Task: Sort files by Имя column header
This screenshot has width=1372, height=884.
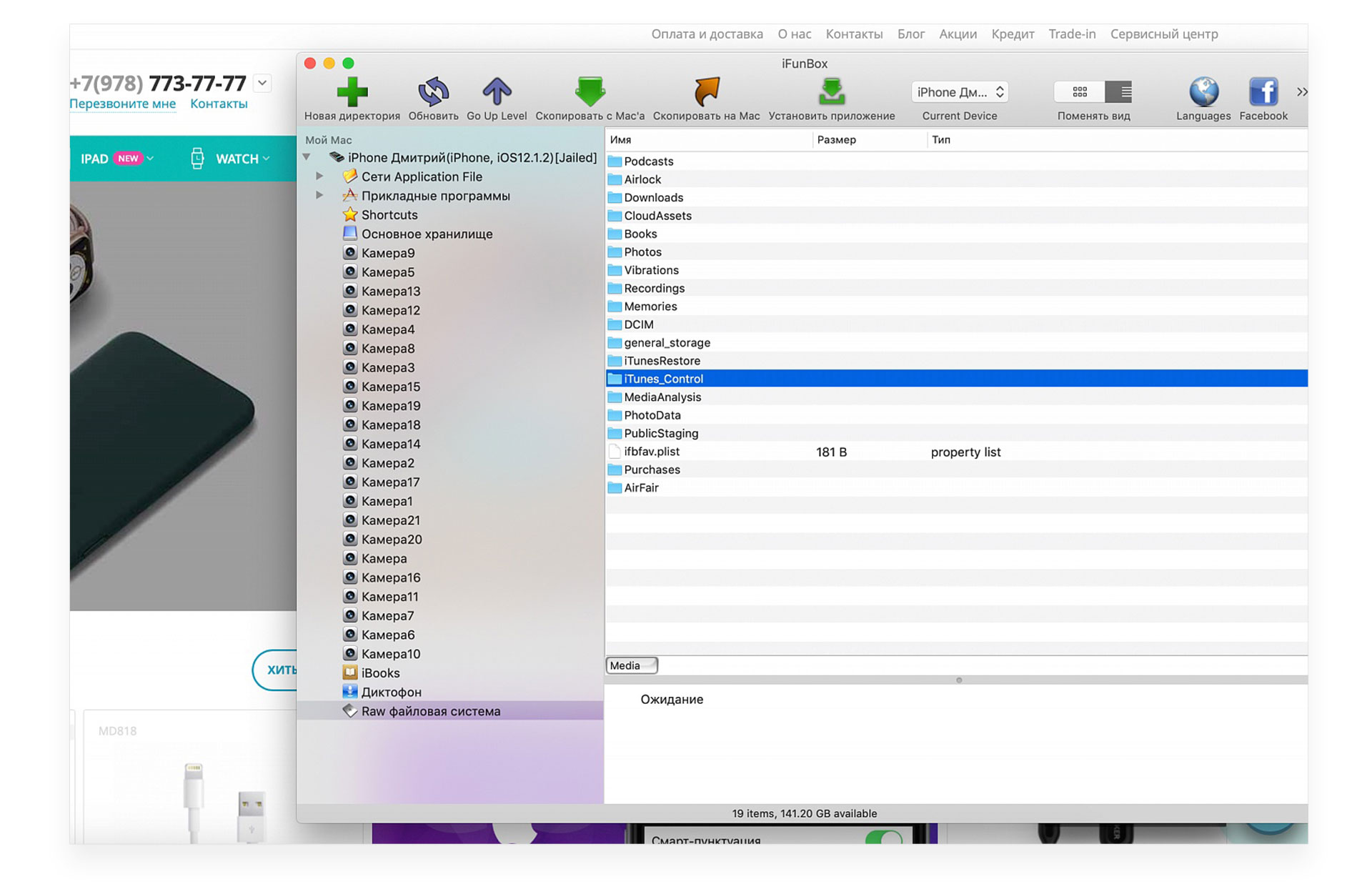Action: pos(709,139)
